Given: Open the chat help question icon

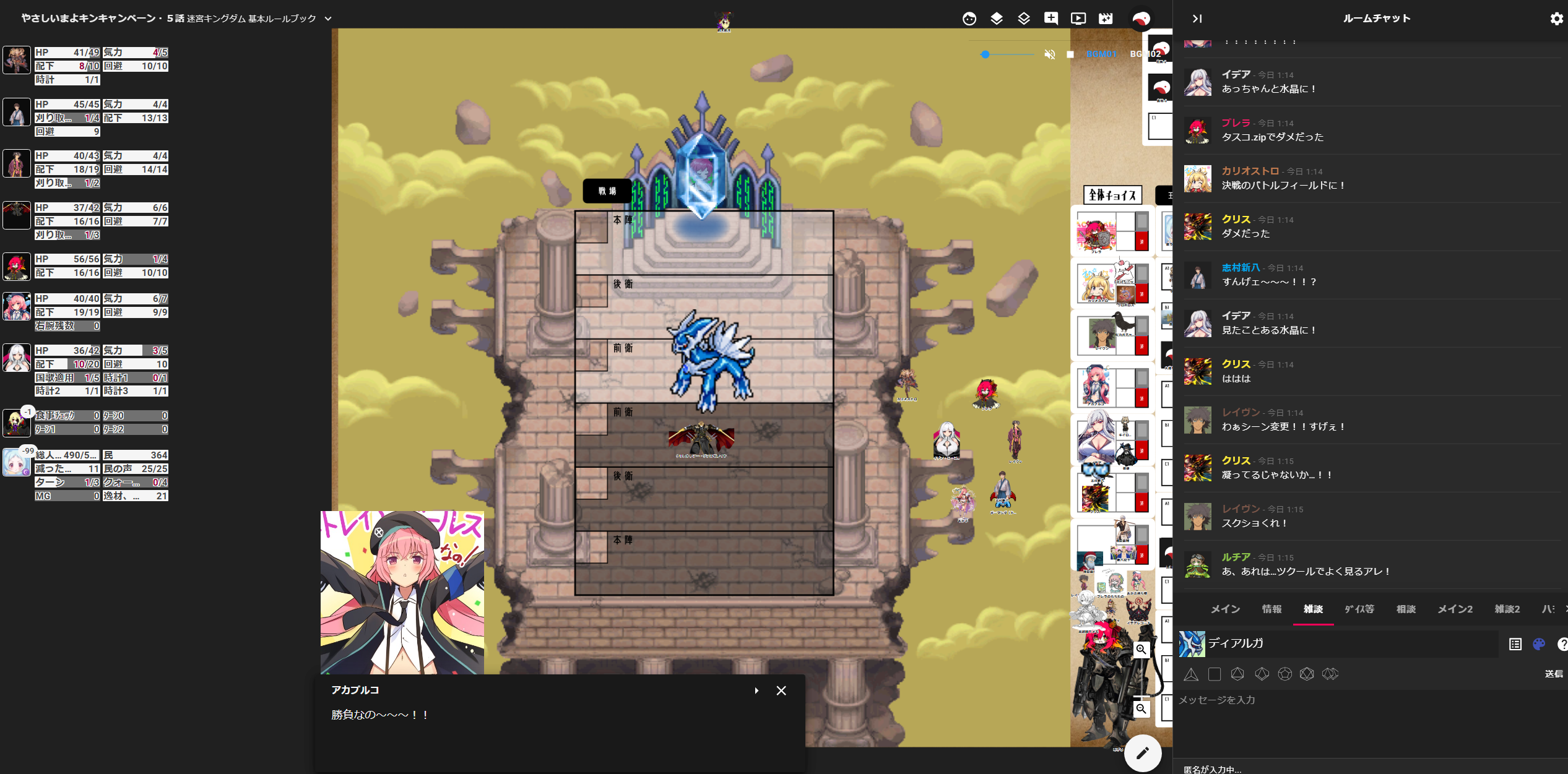Looking at the screenshot, I should (1562, 644).
